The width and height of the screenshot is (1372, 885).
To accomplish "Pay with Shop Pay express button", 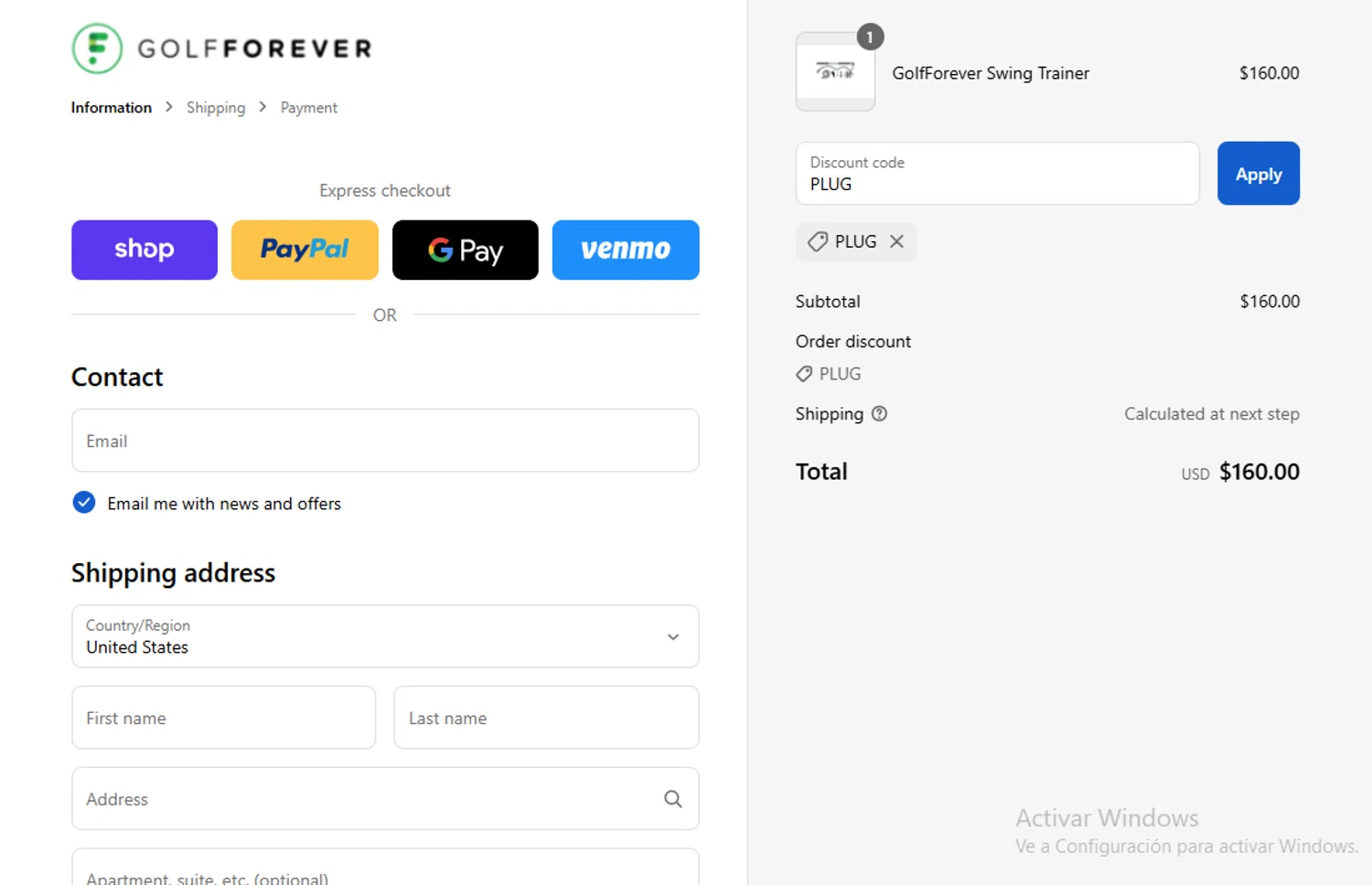I will point(145,250).
